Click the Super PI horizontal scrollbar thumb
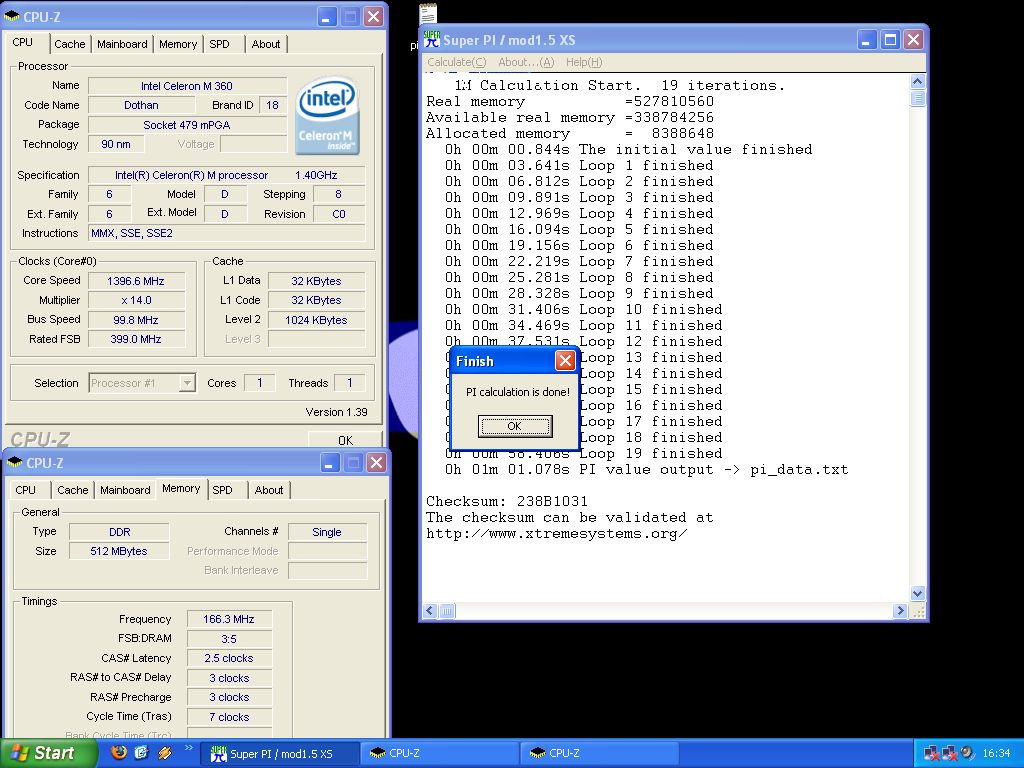1024x768 pixels. click(447, 611)
